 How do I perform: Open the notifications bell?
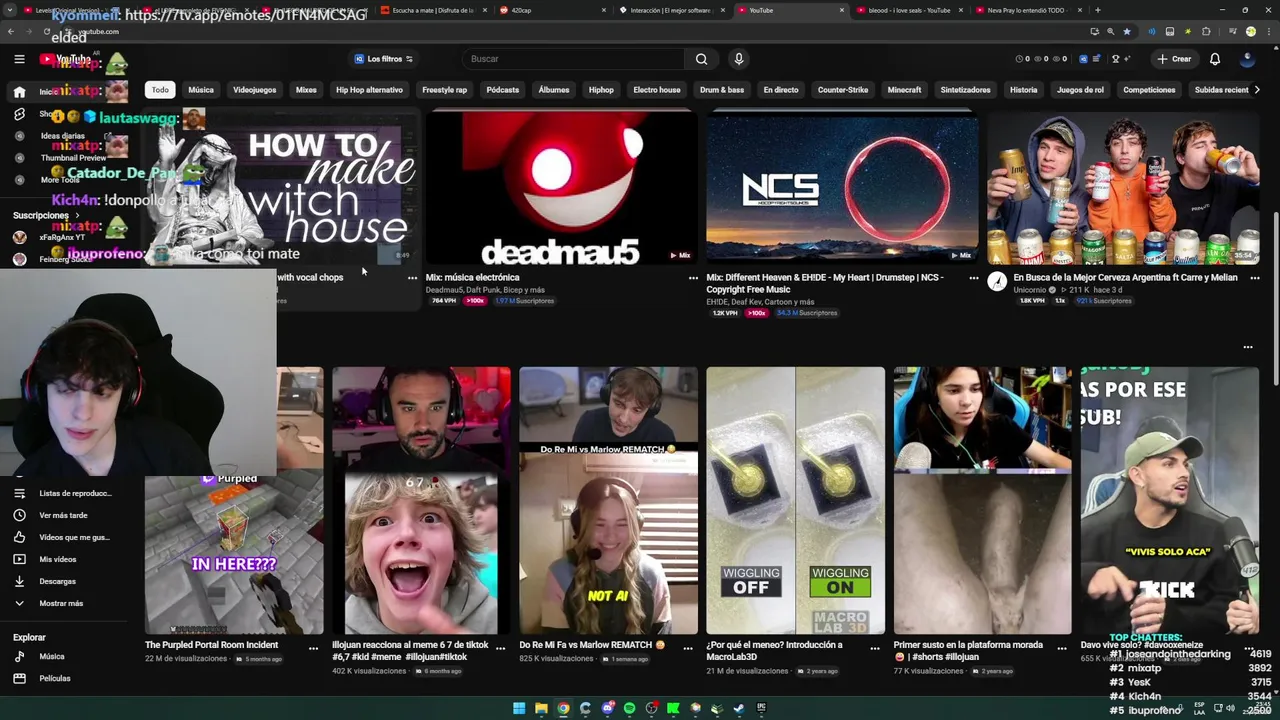[1215, 59]
